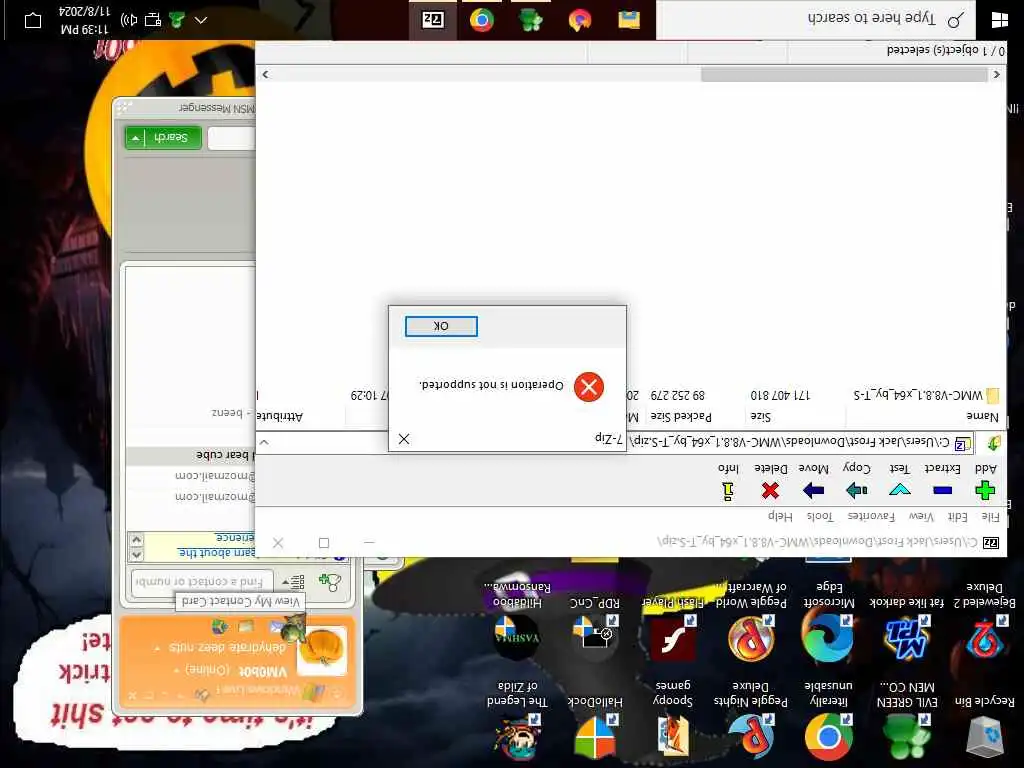Run the Test tool in 7-Zip toolbar
Image resolution: width=1024 pixels, height=768 pixels.
[899, 489]
